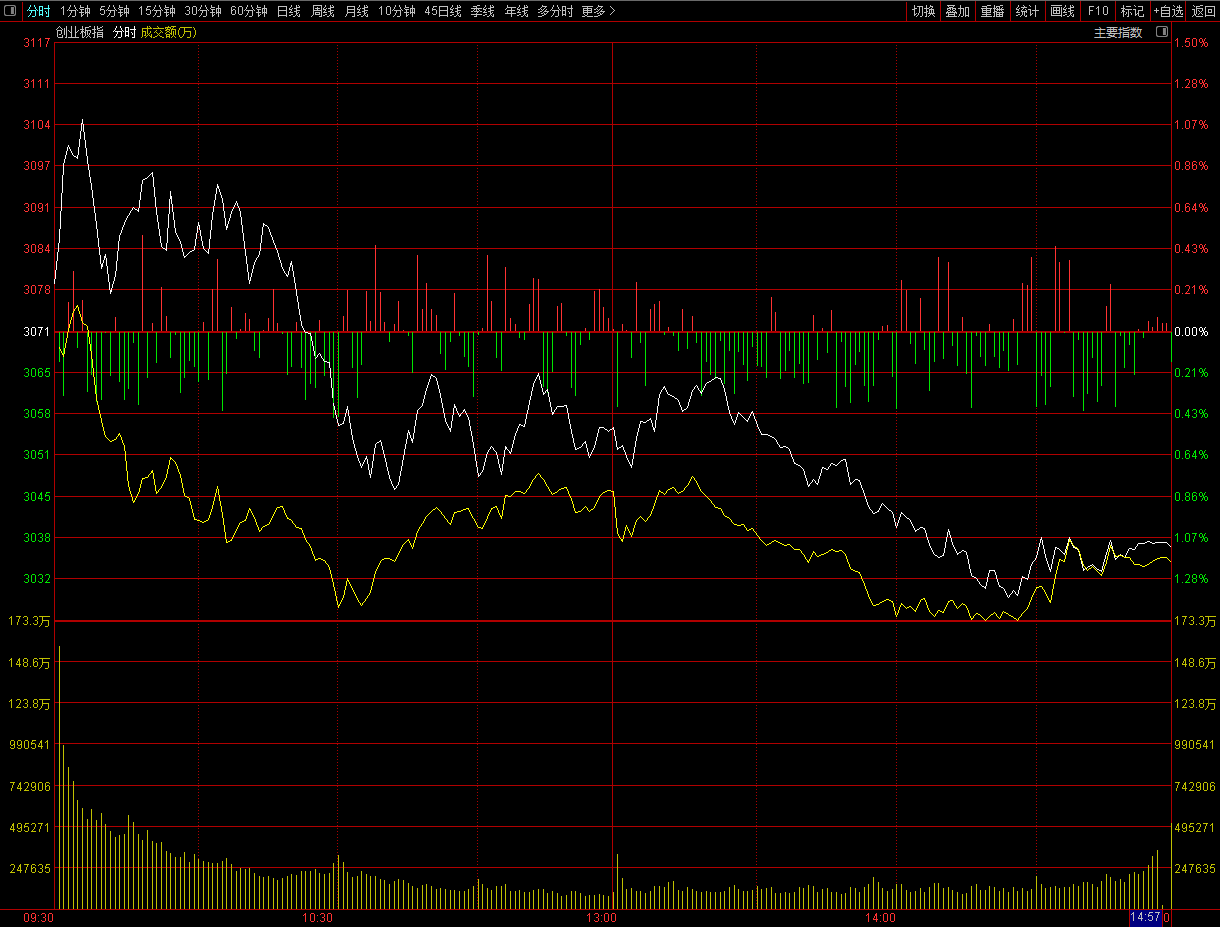Click the 成交额(万) indicator label

pos(169,32)
